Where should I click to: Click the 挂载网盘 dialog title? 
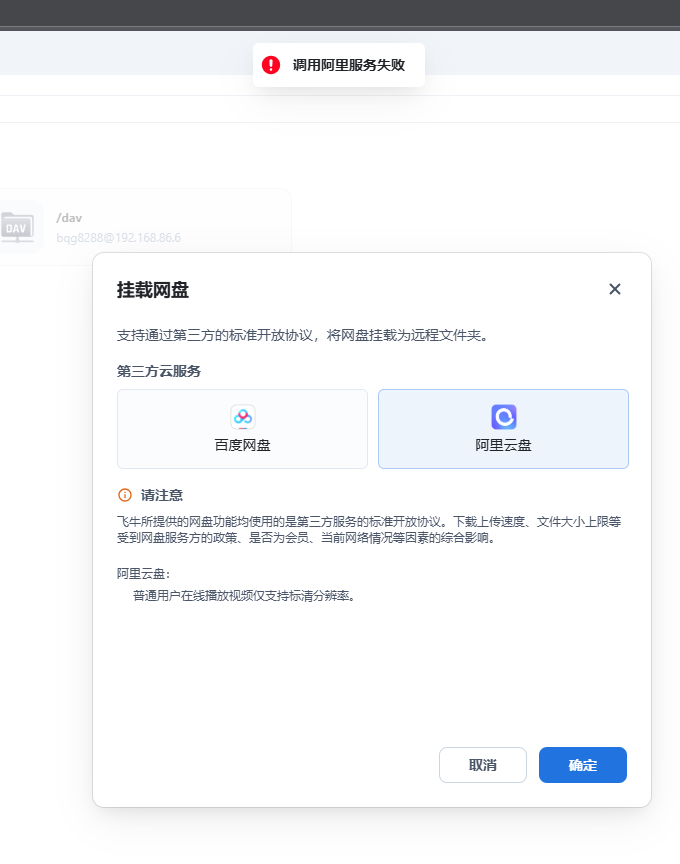coord(153,290)
